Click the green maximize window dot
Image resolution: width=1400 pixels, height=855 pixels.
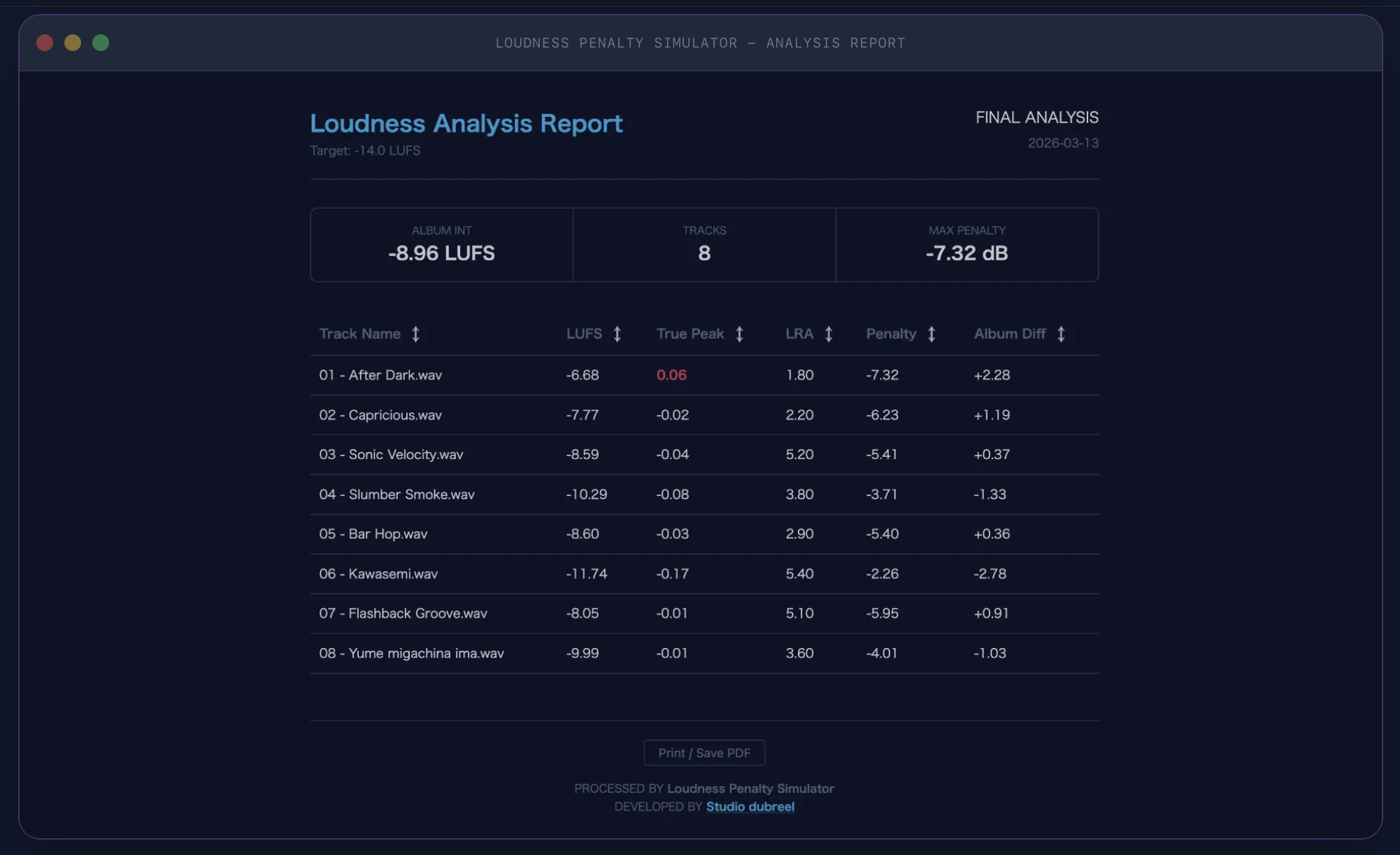(101, 43)
